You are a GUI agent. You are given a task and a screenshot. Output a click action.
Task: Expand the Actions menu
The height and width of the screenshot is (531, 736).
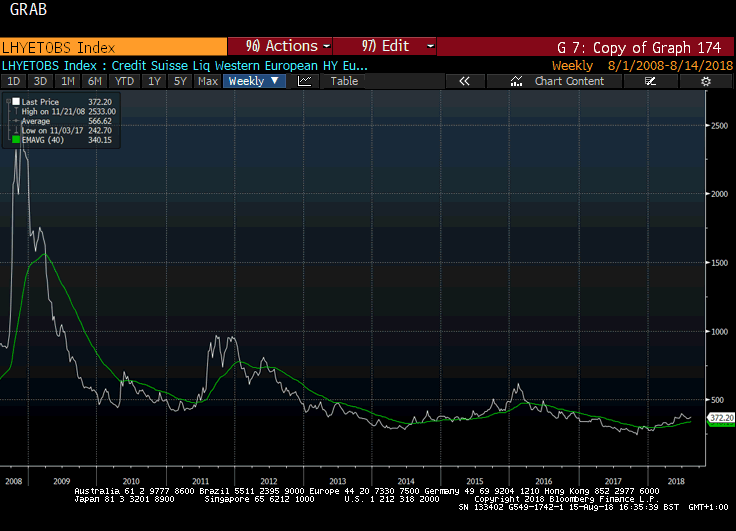[279, 46]
